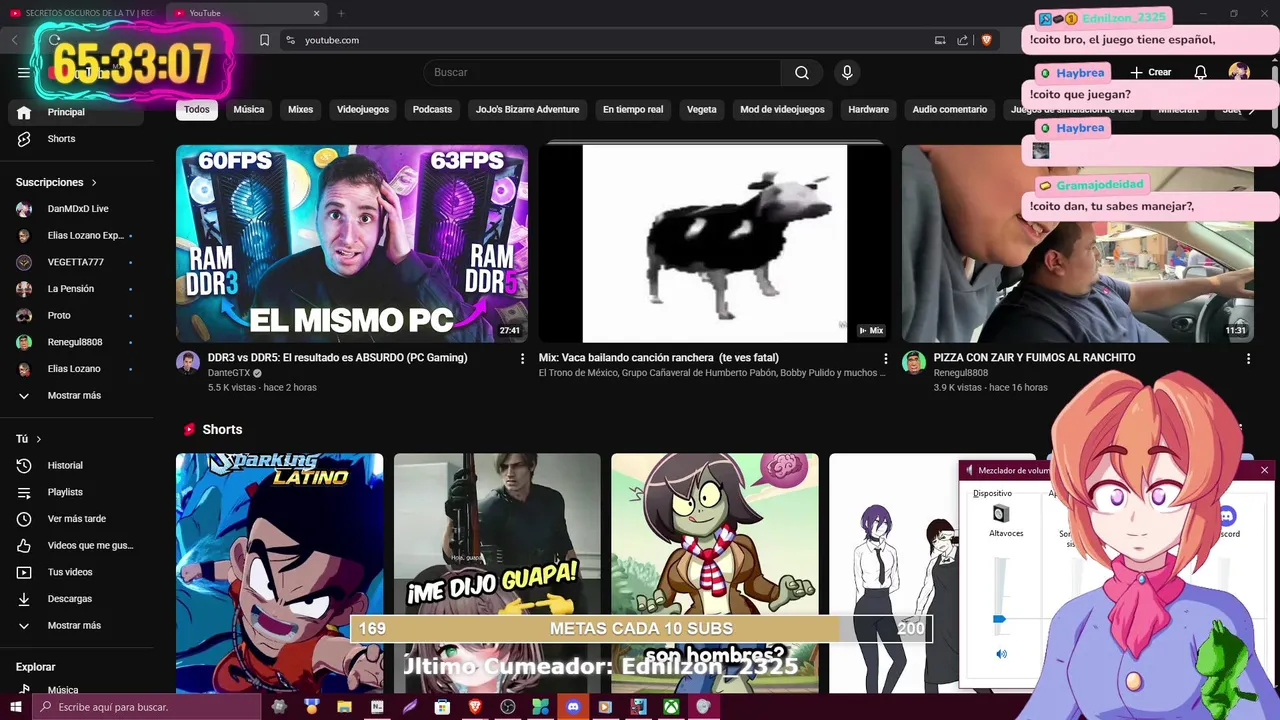
Task: Select the Todos filter chip
Action: pyautogui.click(x=197, y=110)
